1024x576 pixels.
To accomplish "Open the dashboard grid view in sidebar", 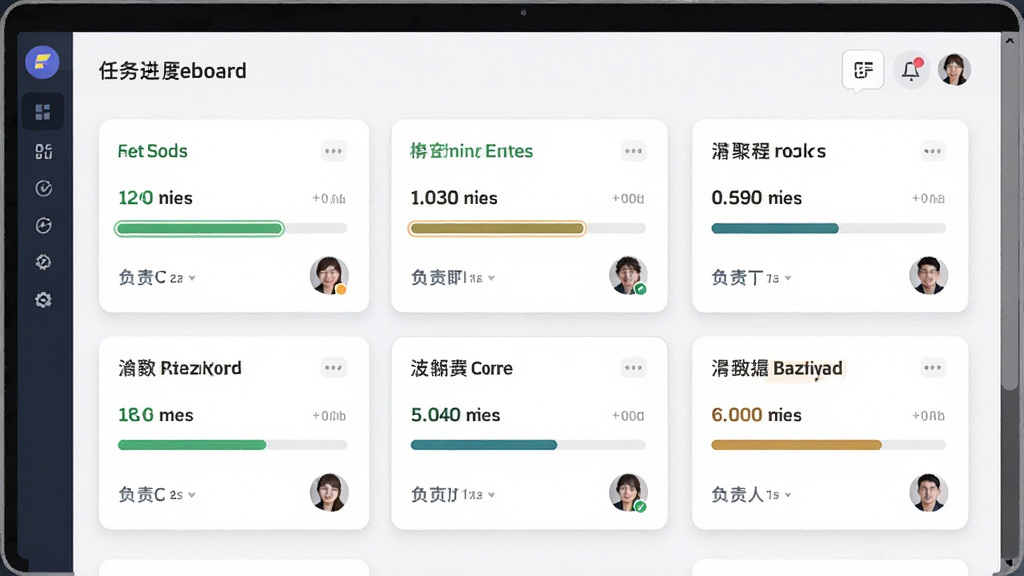I will pos(43,112).
